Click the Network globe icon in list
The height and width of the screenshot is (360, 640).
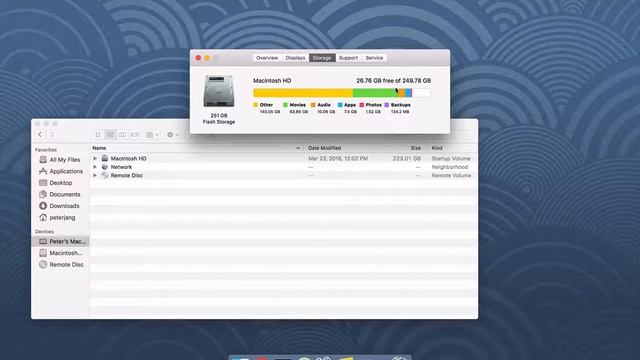[105, 167]
